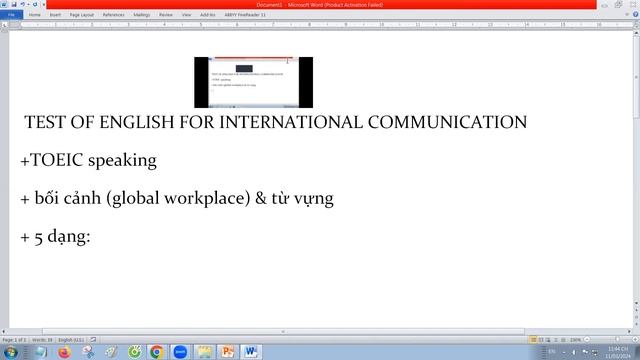Switch to Draft view

563,340
